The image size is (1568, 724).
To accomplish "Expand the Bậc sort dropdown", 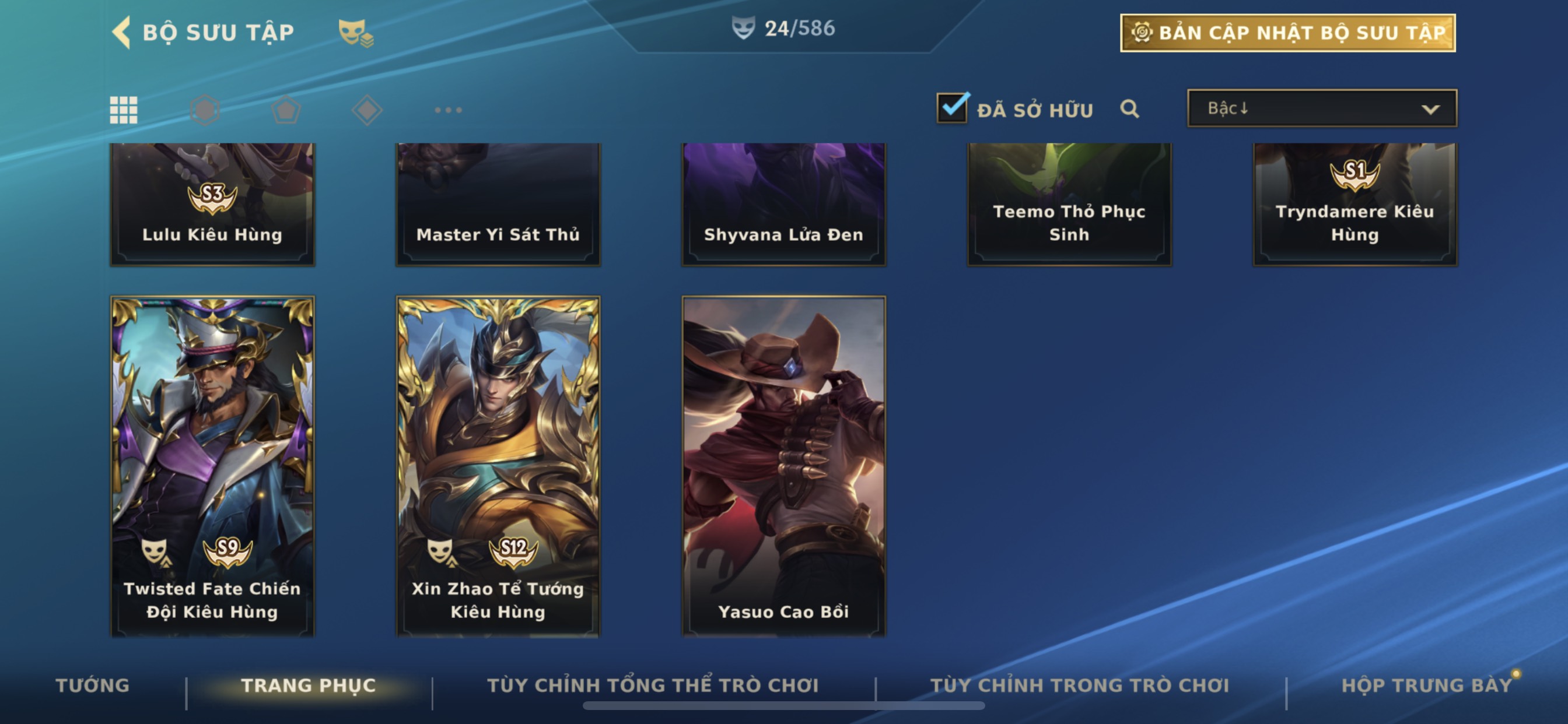I will (x=1321, y=108).
